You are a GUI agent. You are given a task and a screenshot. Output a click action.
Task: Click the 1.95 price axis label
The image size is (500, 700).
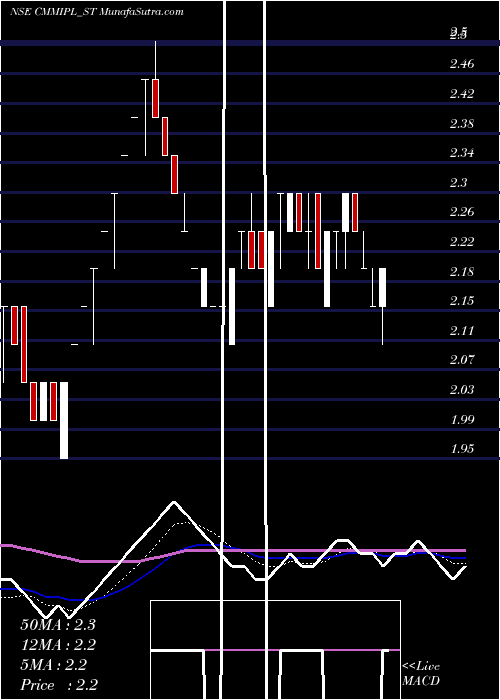click(x=462, y=449)
